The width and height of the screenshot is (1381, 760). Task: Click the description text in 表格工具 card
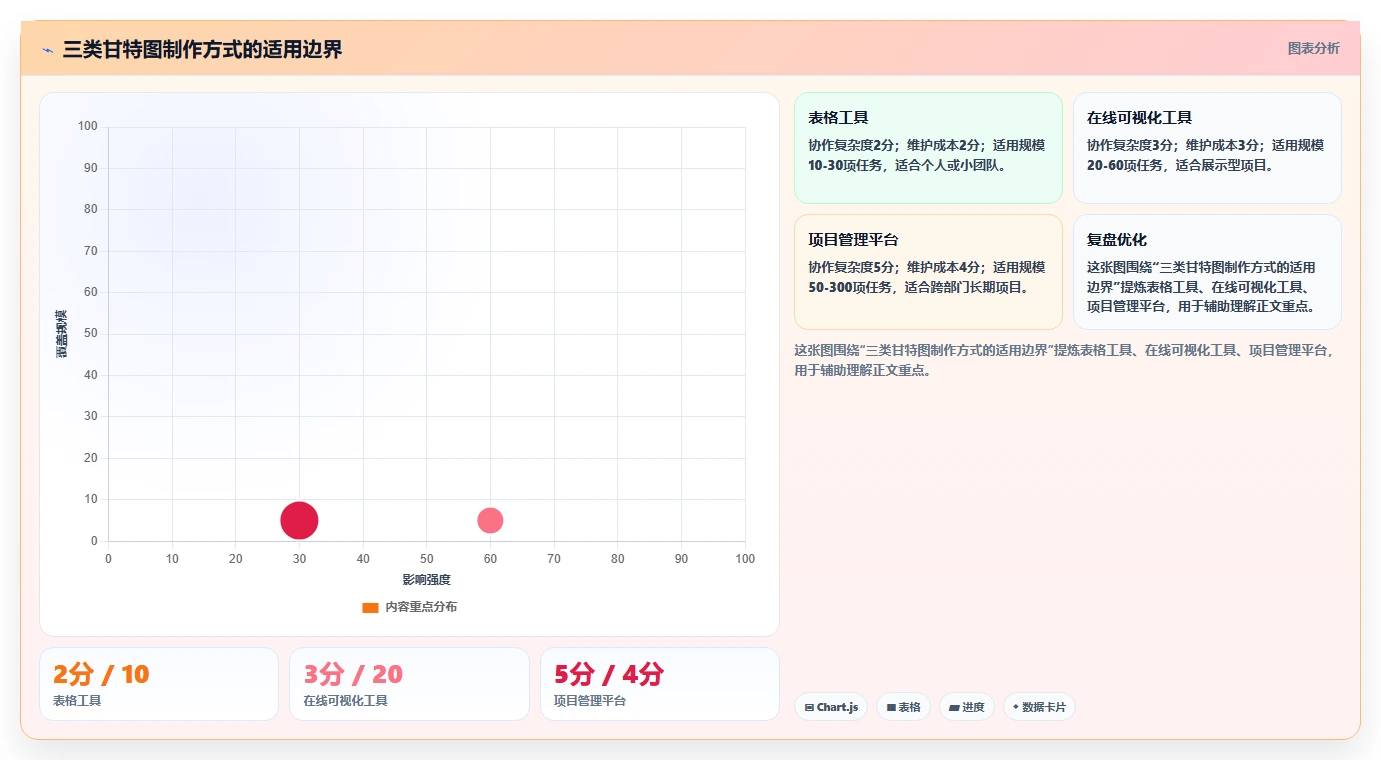tap(926, 155)
